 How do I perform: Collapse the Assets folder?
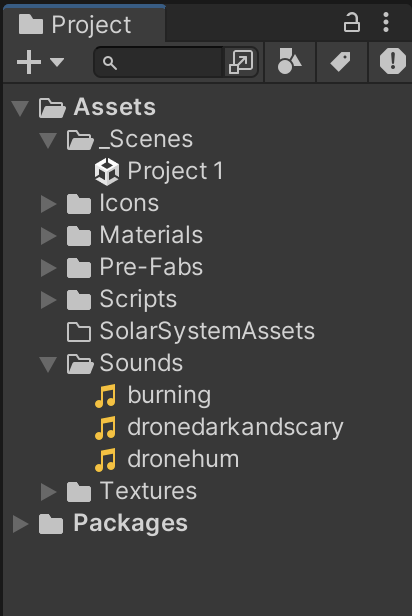pos(20,108)
